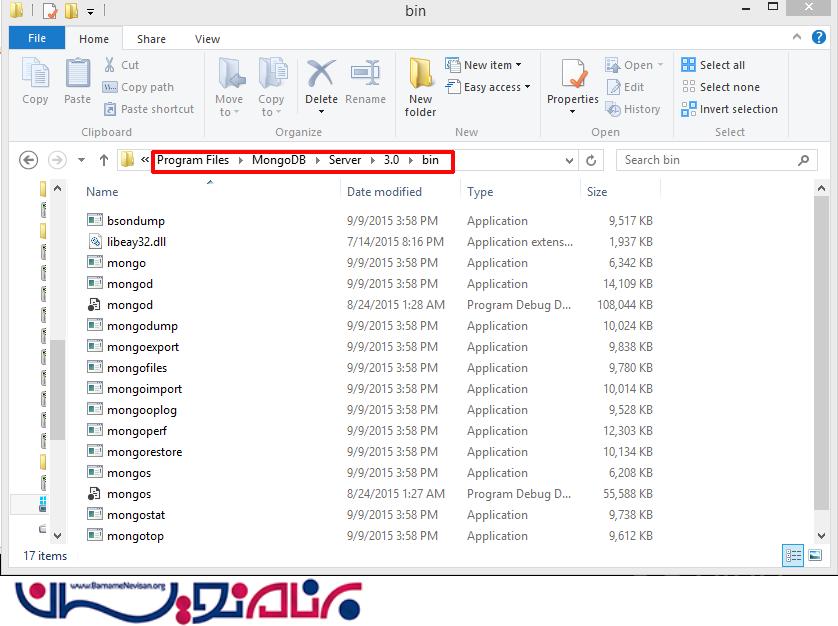Expand the address bar history dropdown

[x=569, y=160]
